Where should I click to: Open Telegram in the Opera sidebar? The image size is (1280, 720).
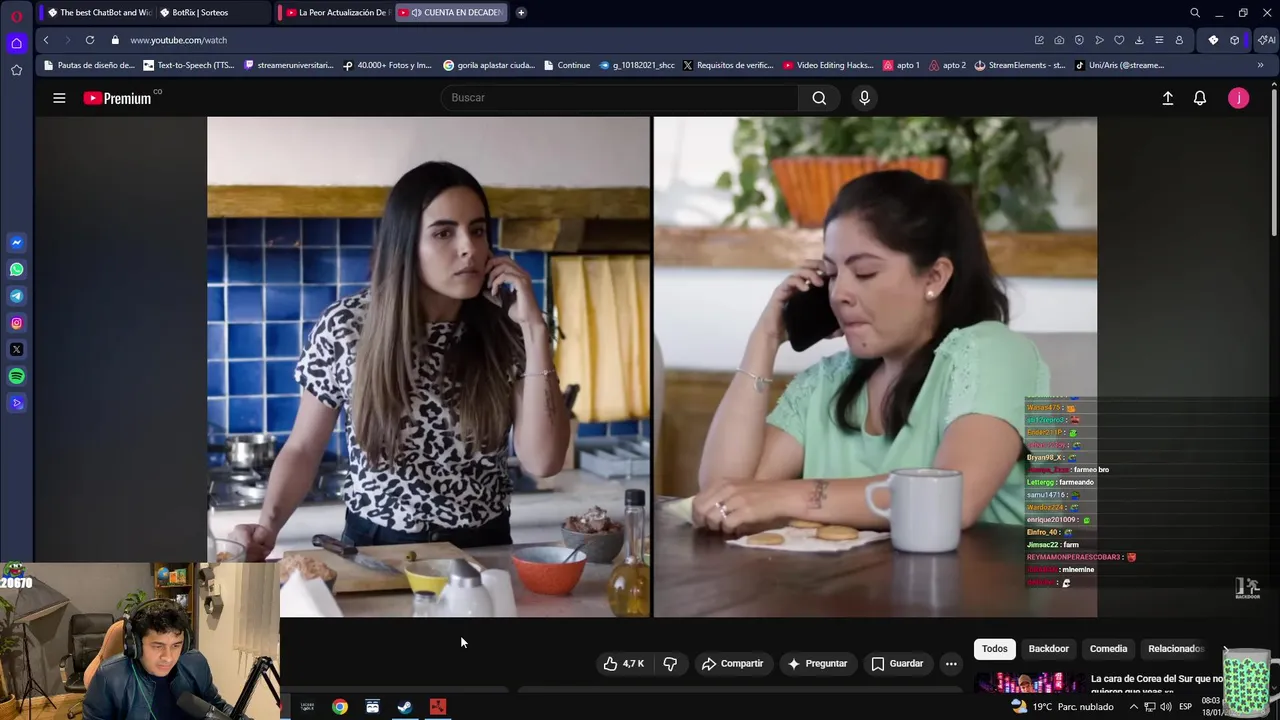(16, 296)
